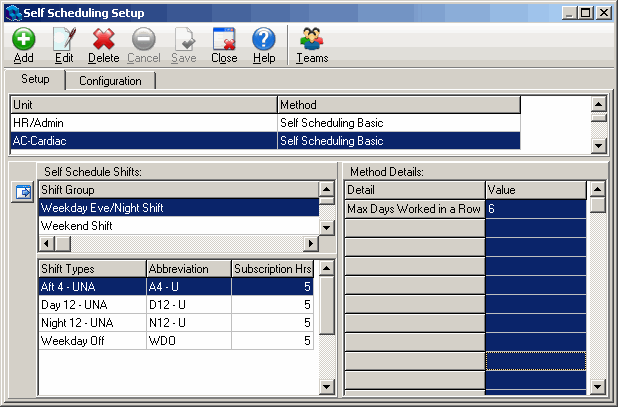
Task: Select the Weekend Shift group
Action: (x=178, y=226)
